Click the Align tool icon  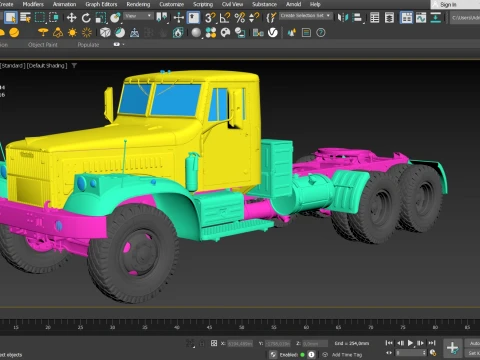357,17
